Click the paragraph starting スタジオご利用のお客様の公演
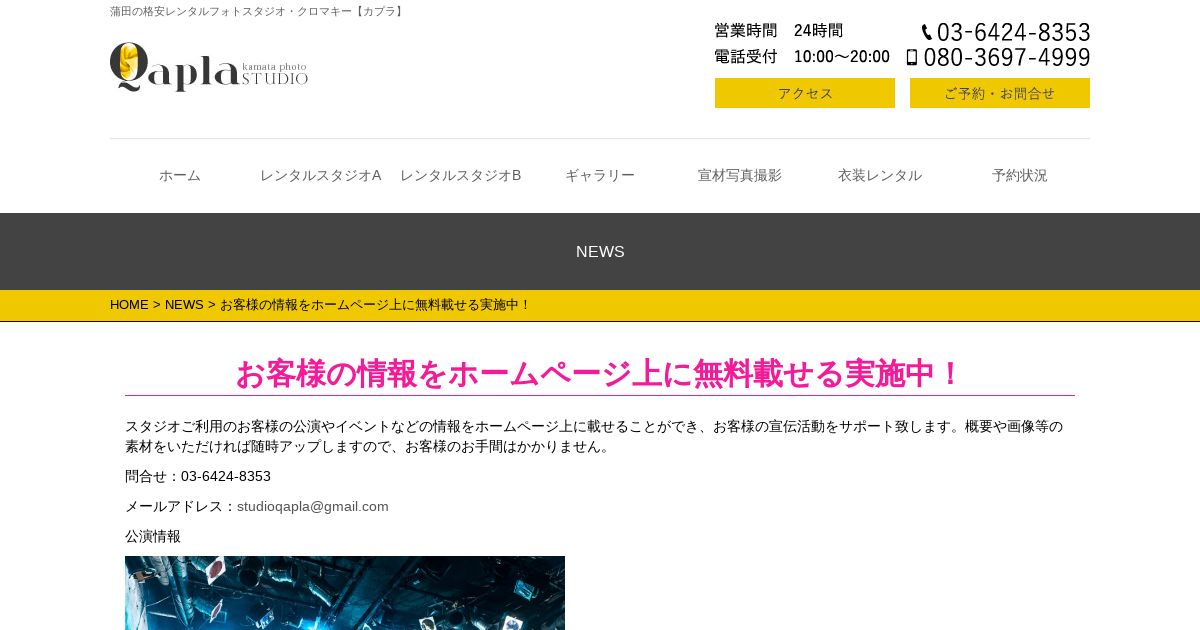 click(595, 437)
